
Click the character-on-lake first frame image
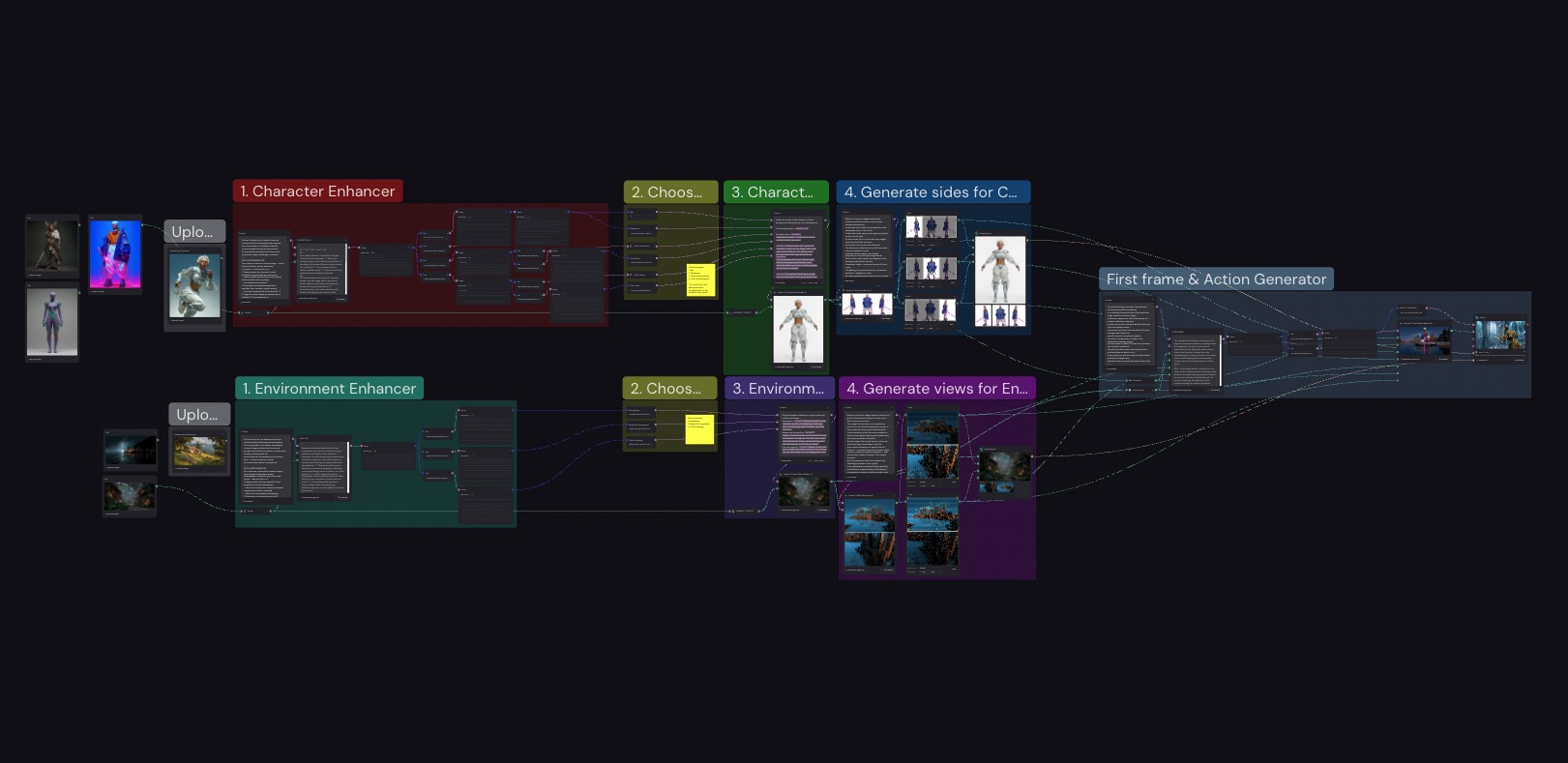click(x=1425, y=340)
